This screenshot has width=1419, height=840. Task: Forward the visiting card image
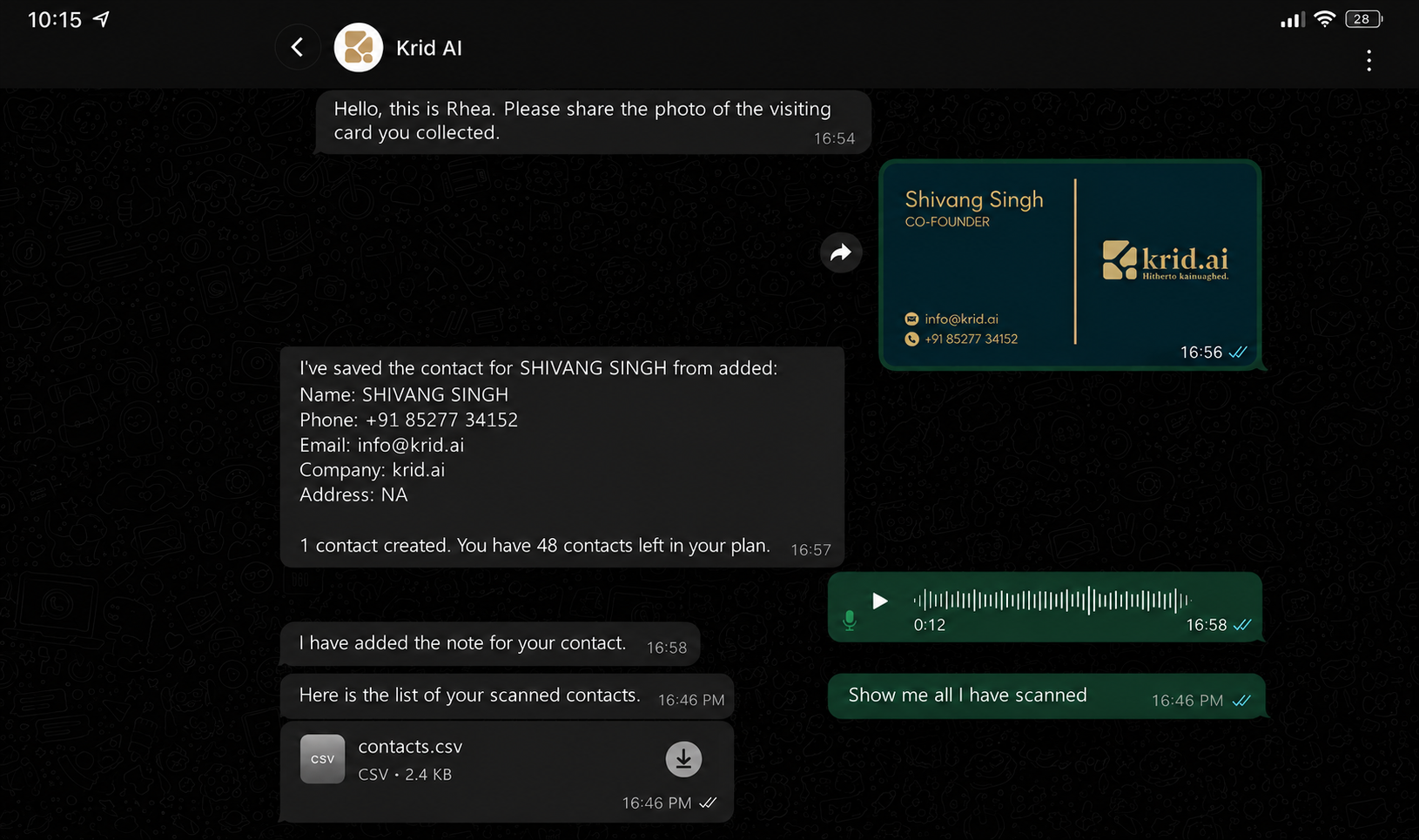tap(841, 252)
